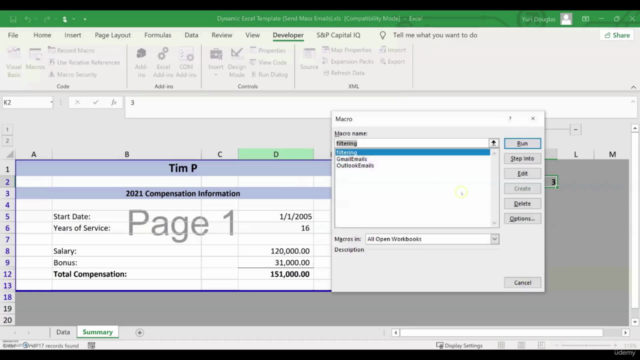Click collapse-dialog arrow beside macro name

493,143
